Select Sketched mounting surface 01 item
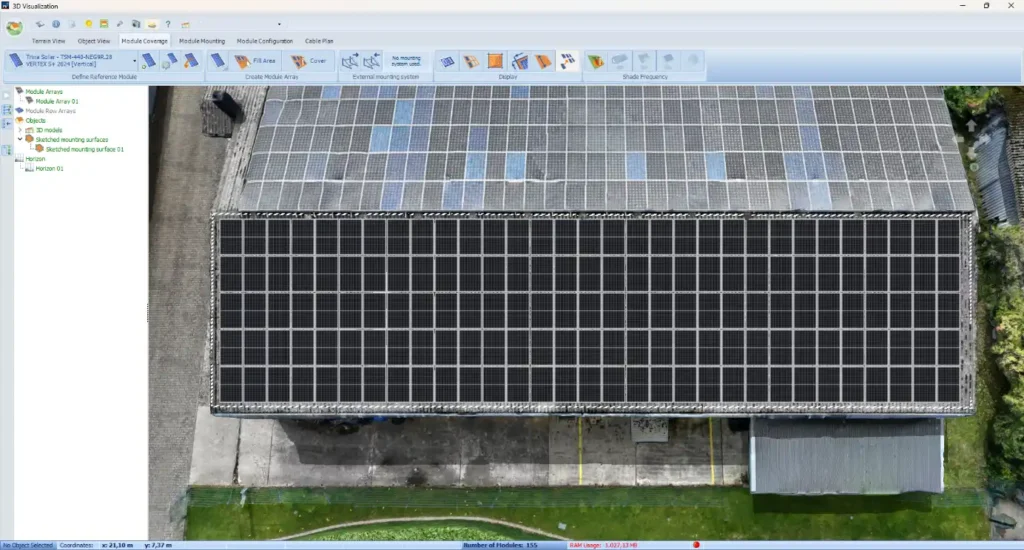The width and height of the screenshot is (1024, 550). 84,149
